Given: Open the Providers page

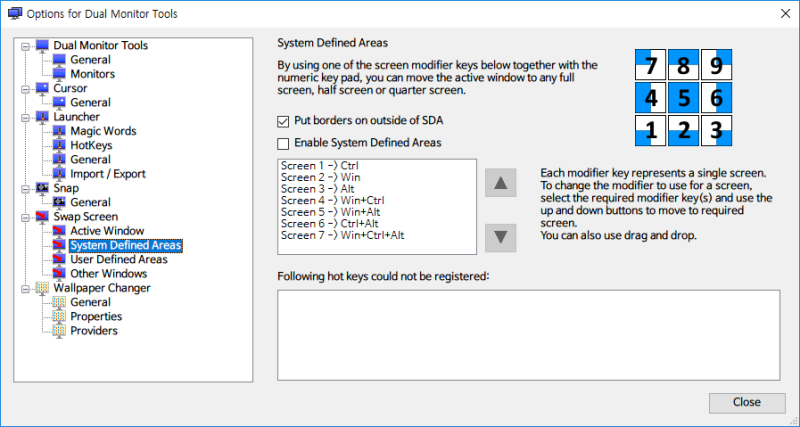Looking at the screenshot, I should 94,331.
